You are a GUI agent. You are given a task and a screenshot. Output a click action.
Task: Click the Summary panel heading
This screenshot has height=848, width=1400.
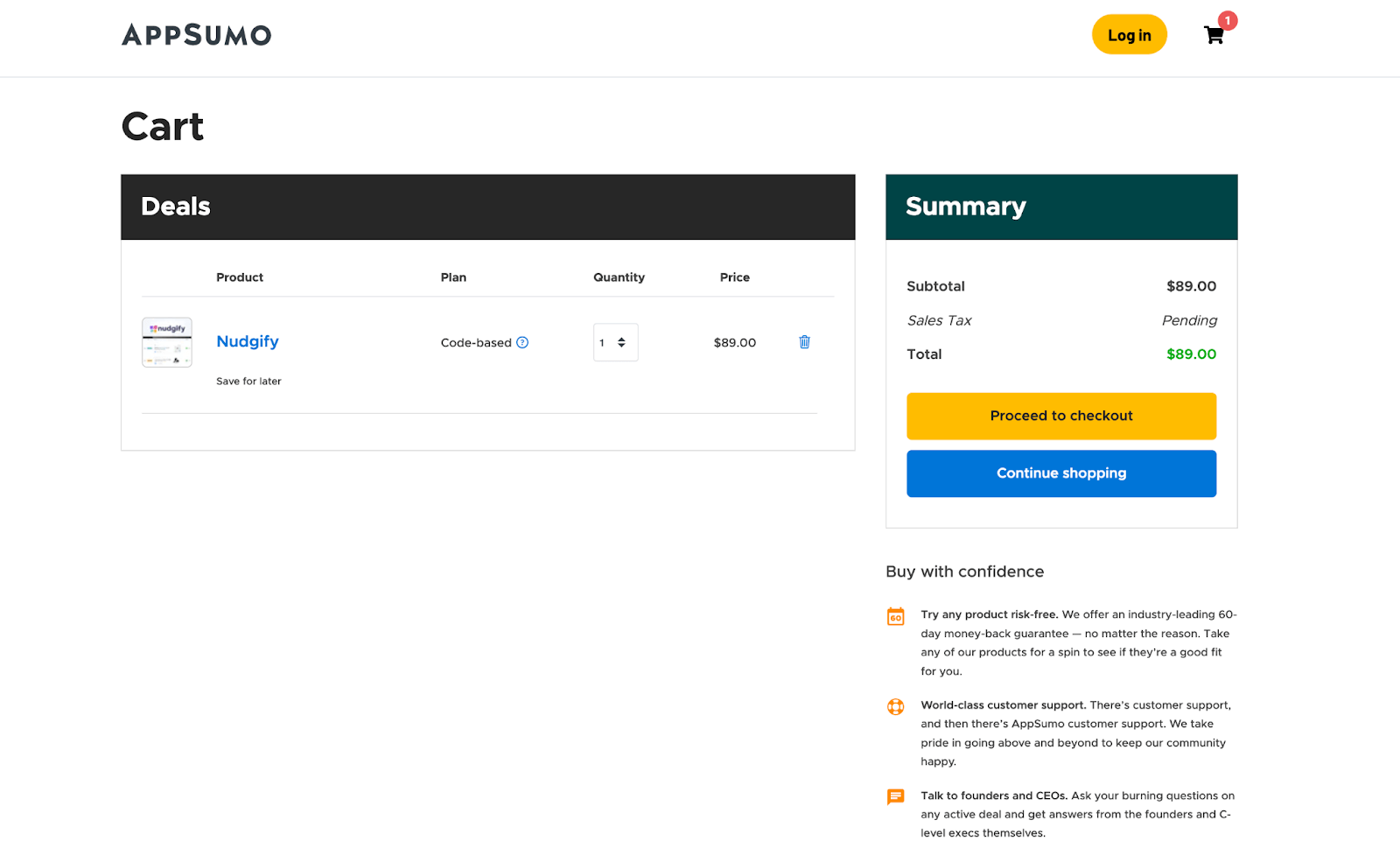tap(966, 207)
